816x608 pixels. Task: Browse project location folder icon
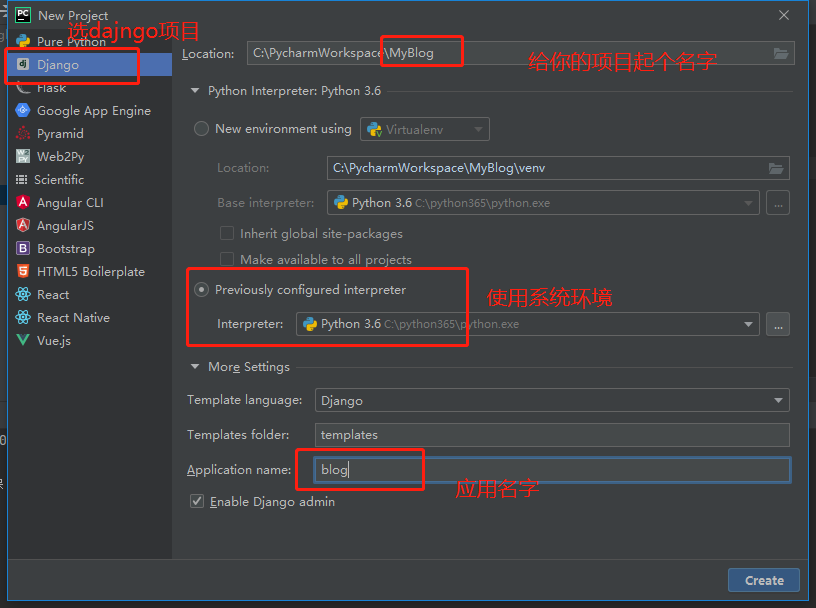(781, 53)
